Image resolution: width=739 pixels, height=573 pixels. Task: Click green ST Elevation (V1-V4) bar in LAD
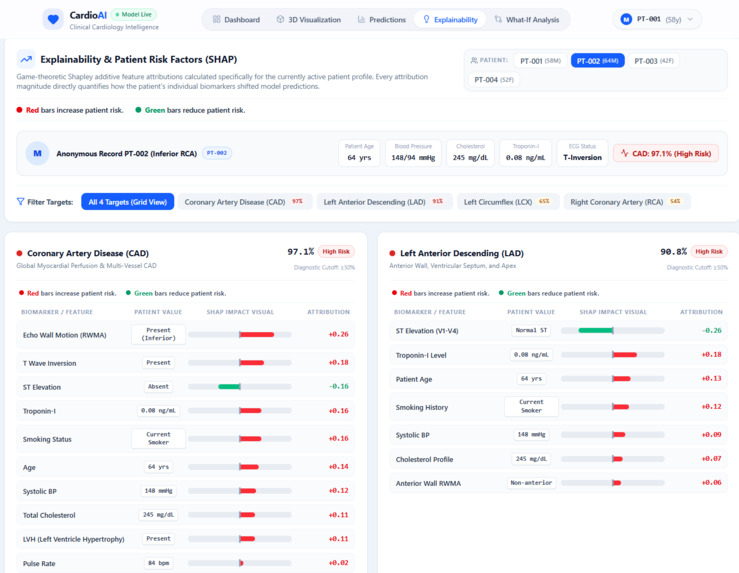[x=596, y=331]
